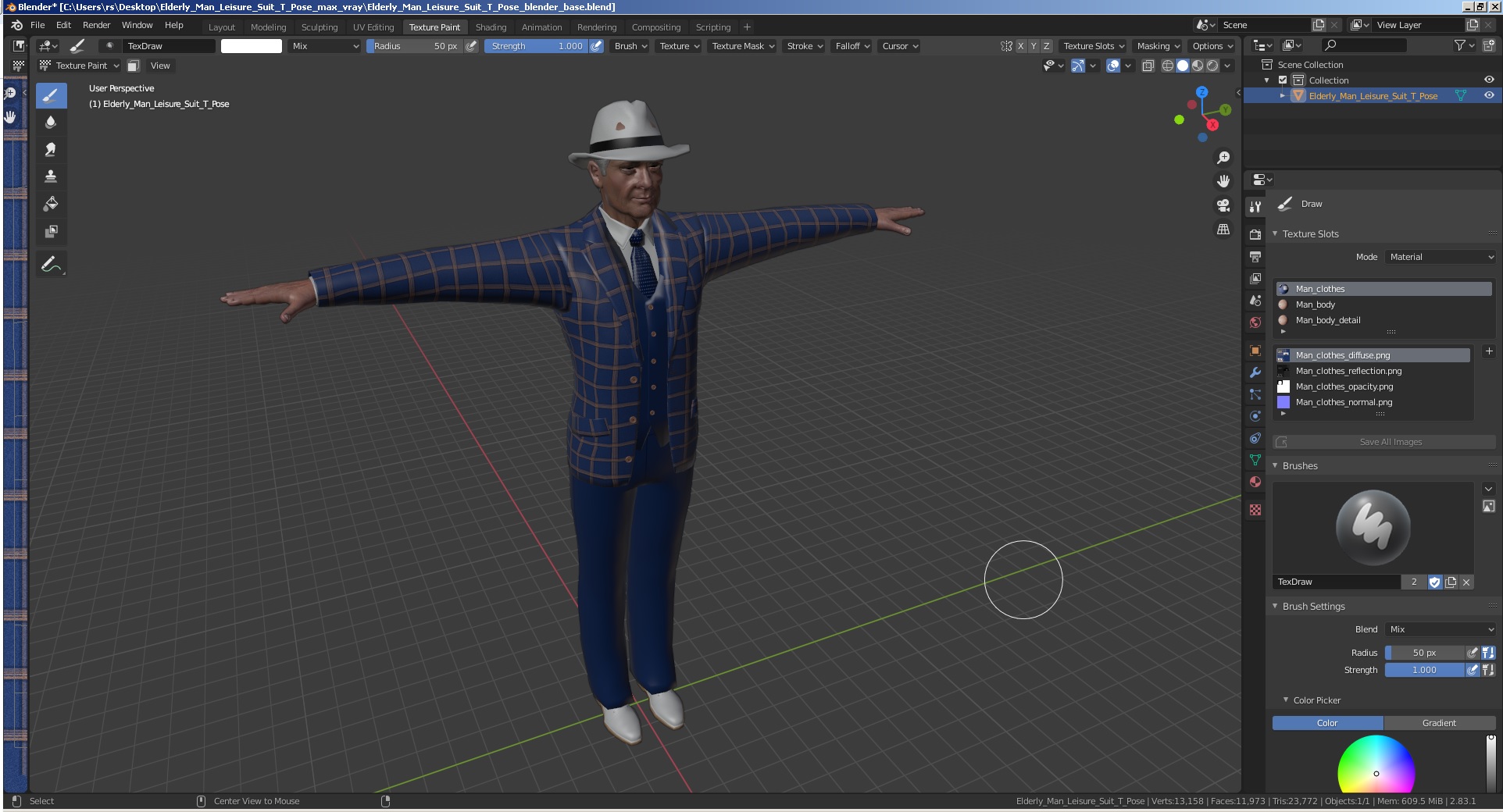Open View Layer properties tab
Screen dimensions: 1503x812
coord(1255,279)
